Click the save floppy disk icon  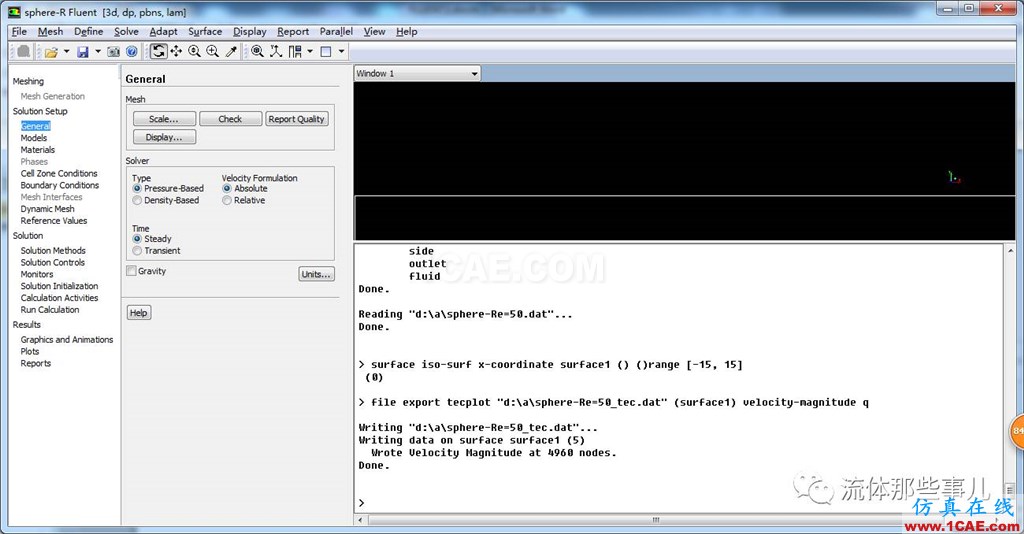[82, 52]
